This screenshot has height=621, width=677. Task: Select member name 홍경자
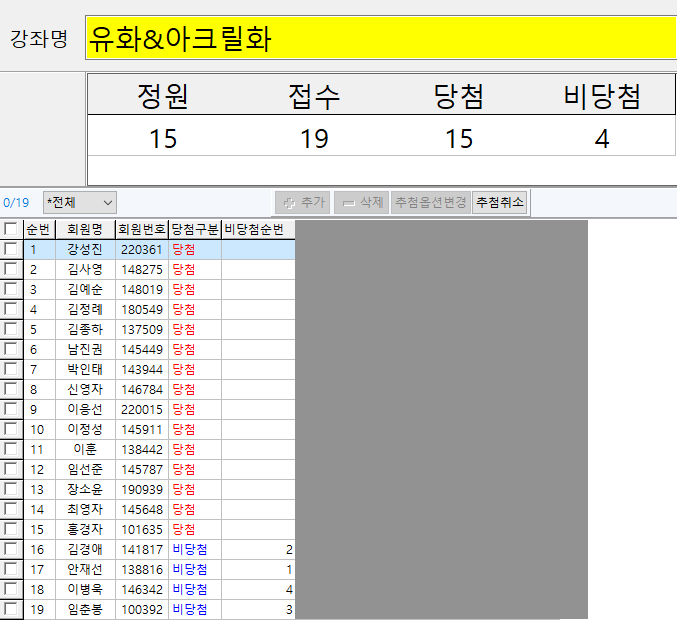coord(85,529)
